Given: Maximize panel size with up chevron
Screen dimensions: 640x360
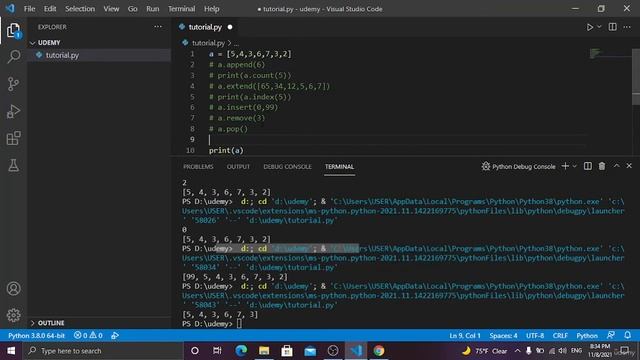Looking at the screenshot, I should tap(616, 166).
